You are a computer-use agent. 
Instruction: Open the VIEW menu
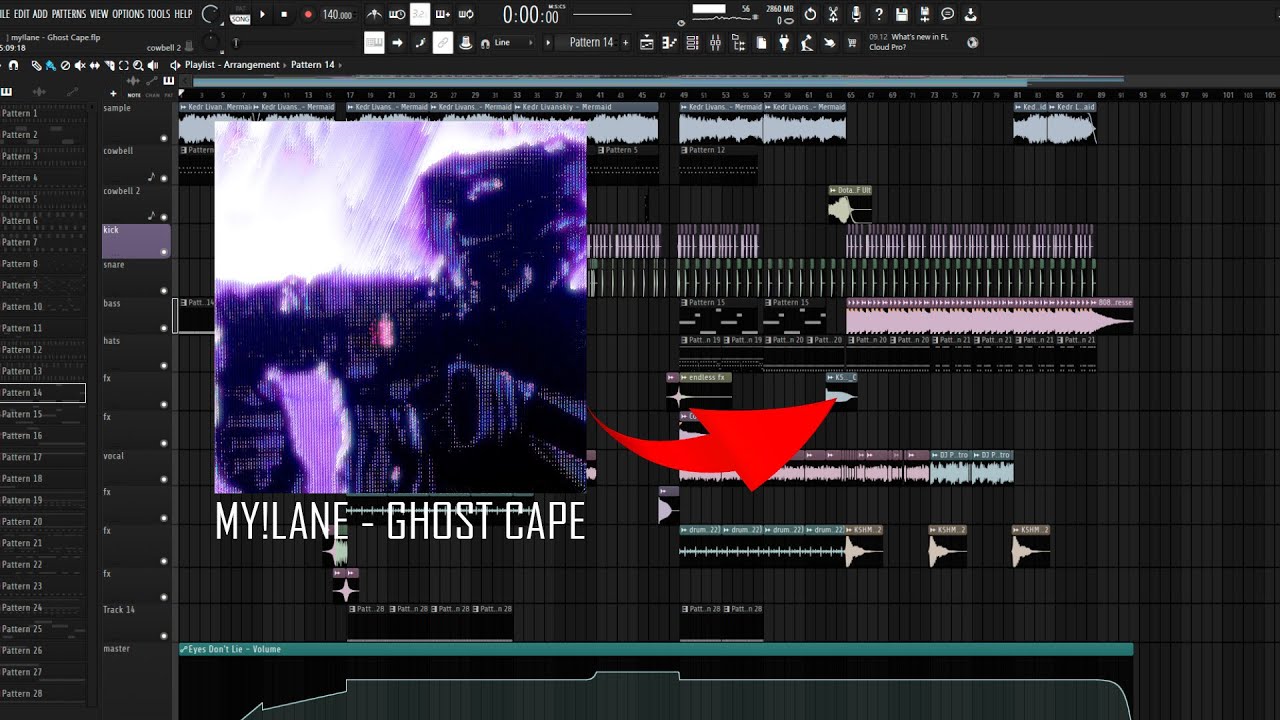point(99,14)
